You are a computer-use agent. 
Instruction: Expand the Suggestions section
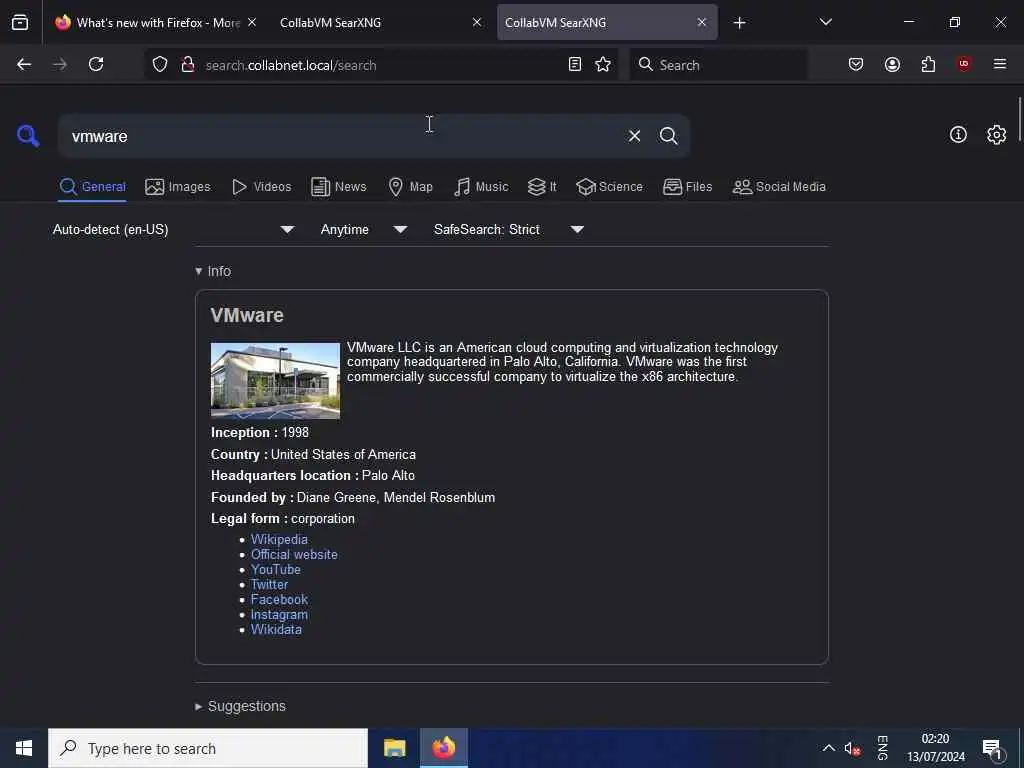pos(240,706)
